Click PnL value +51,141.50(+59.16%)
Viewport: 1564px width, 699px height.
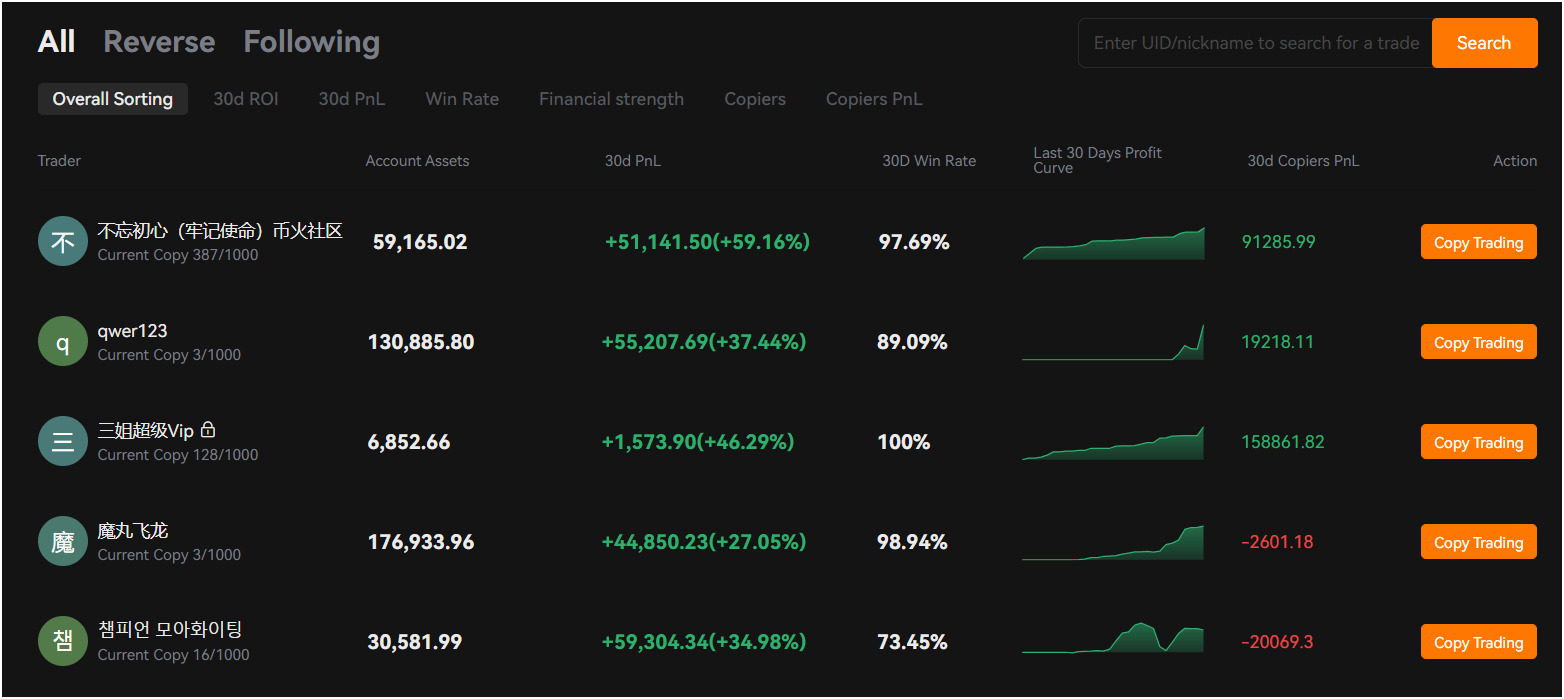point(707,242)
